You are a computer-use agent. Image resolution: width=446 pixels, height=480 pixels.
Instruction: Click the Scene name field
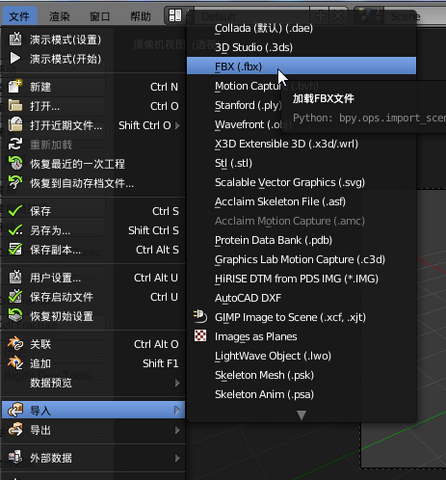[x=415, y=16]
